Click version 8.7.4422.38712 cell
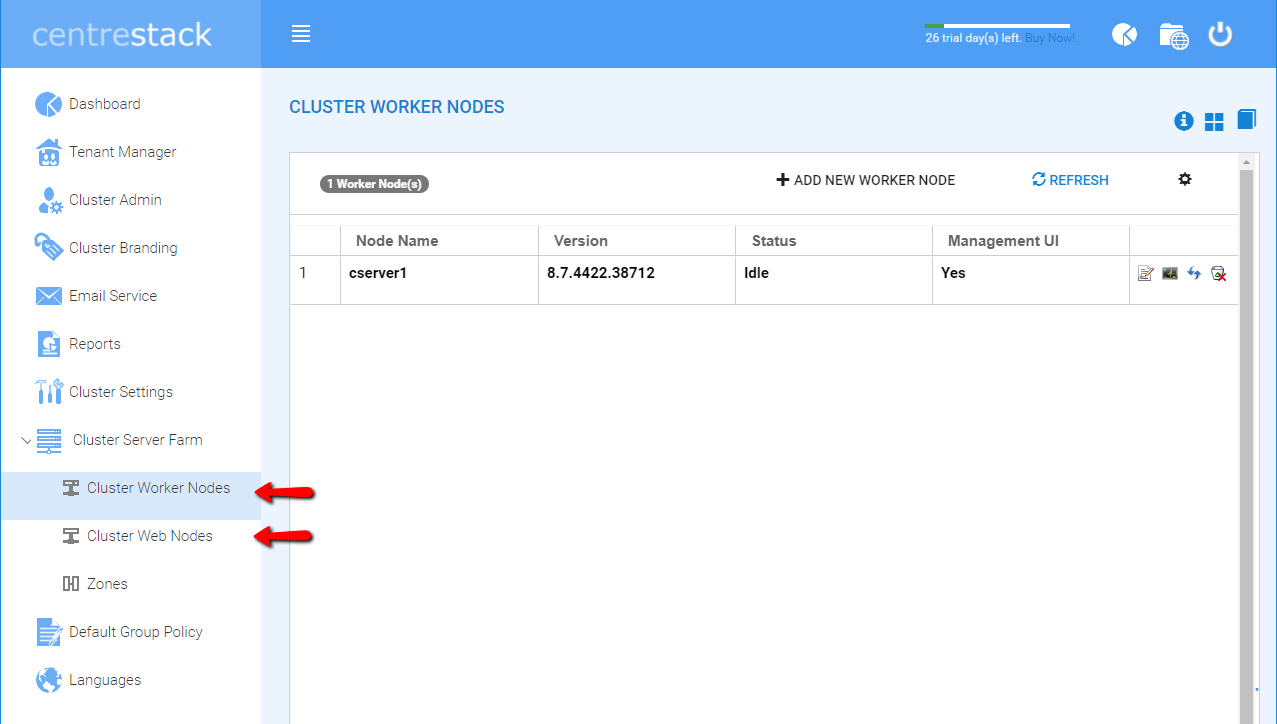1277x724 pixels. click(638, 280)
